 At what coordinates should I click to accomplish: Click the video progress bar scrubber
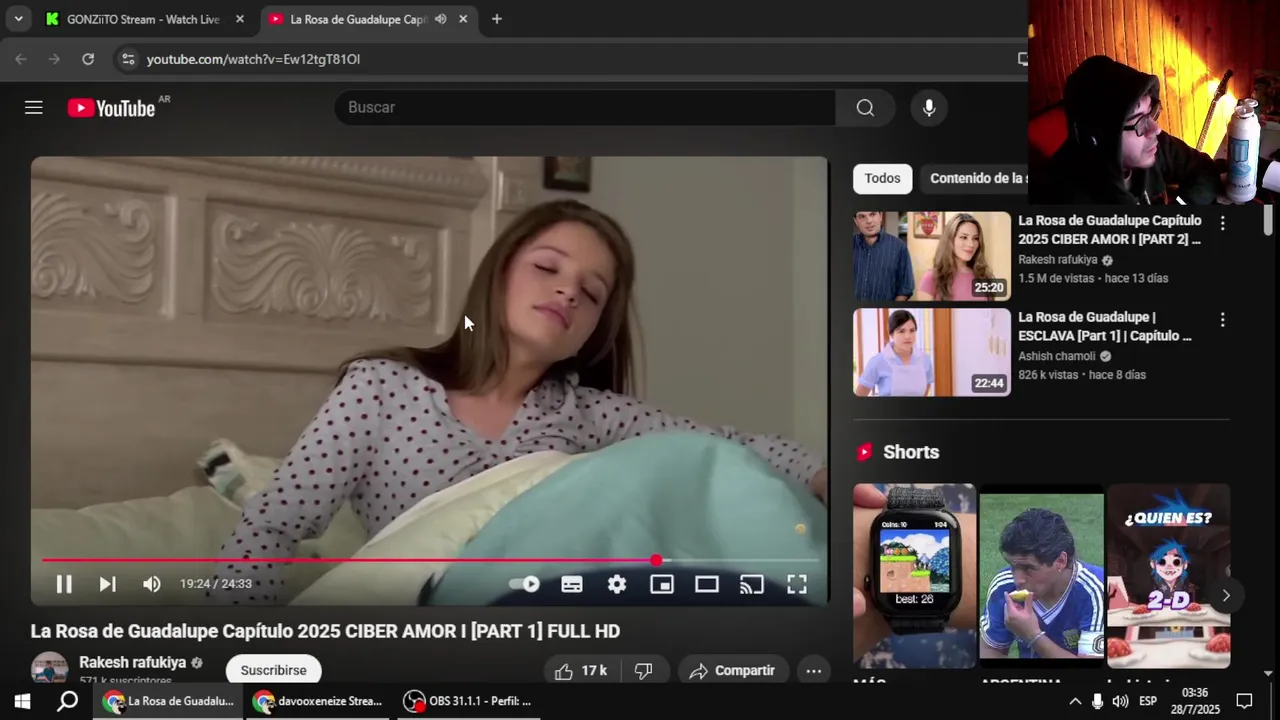point(655,560)
